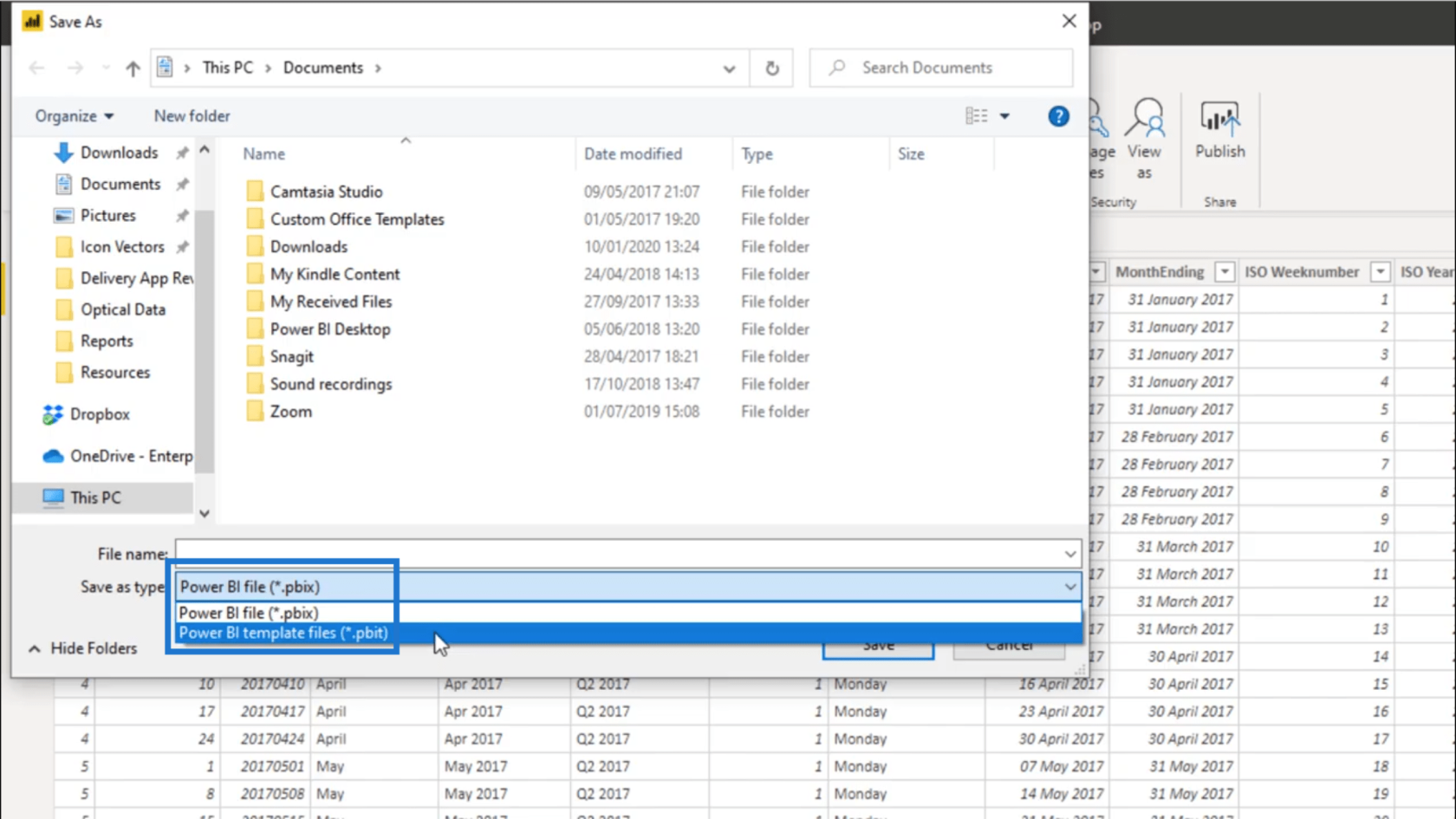The image size is (1456, 819).
Task: Click the sidebar scrollbar down arrow
Action: coord(205,513)
